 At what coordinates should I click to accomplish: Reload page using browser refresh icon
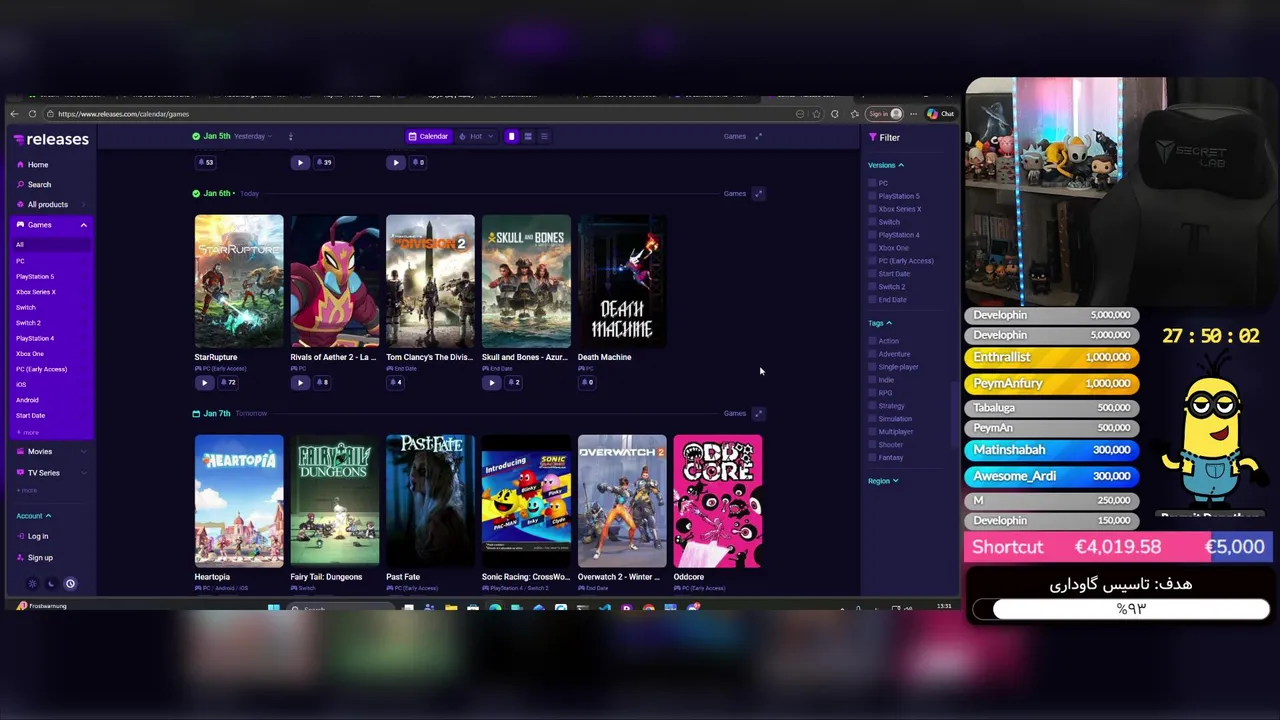[32, 114]
